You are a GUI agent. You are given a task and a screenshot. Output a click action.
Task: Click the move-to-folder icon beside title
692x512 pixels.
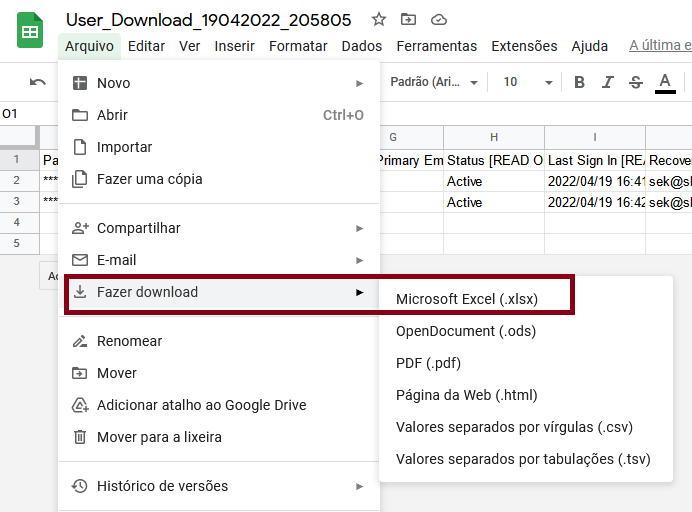click(408, 19)
